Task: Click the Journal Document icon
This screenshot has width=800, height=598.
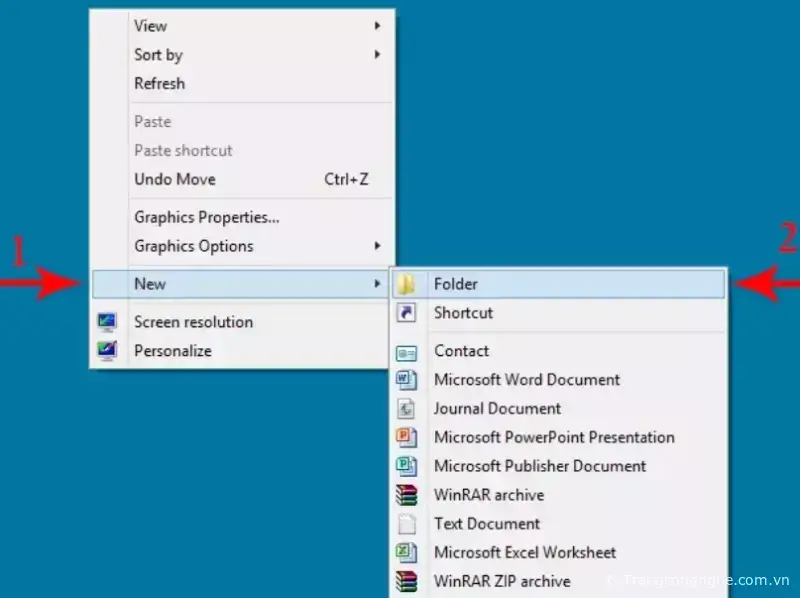Action: tap(406, 409)
